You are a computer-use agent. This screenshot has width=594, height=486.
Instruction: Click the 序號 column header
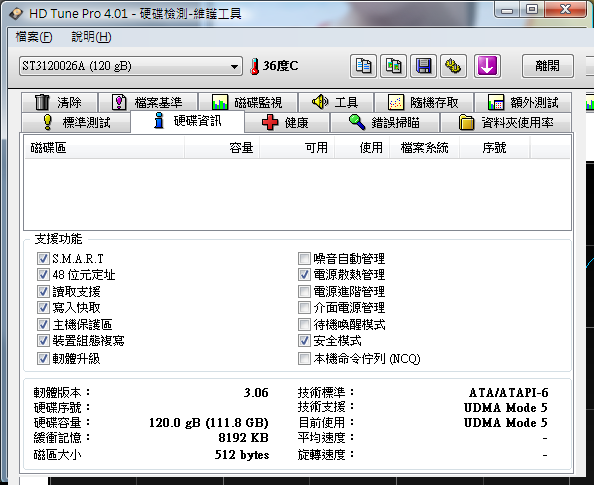[x=494, y=147]
